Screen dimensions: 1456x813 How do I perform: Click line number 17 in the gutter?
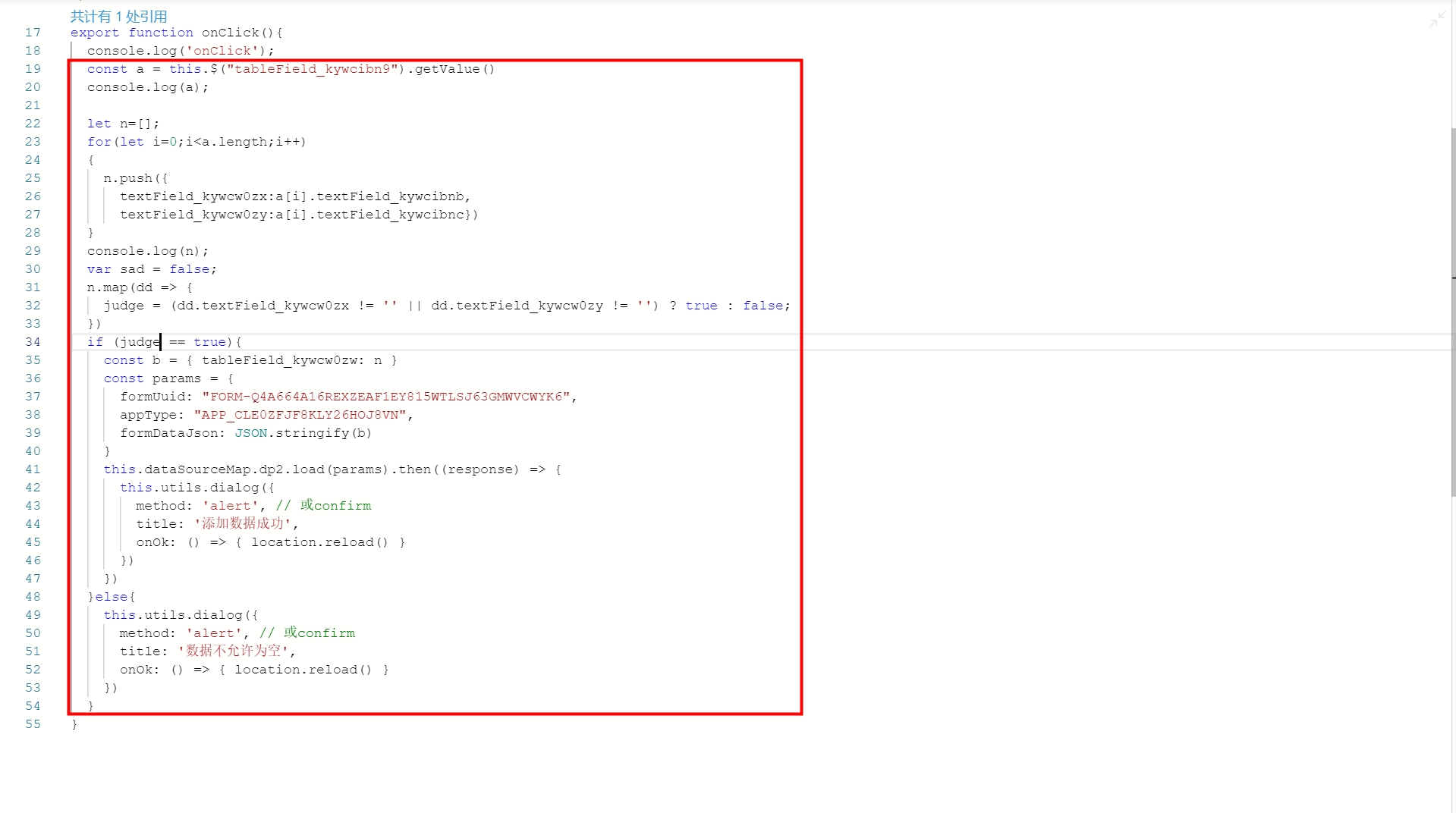point(33,33)
